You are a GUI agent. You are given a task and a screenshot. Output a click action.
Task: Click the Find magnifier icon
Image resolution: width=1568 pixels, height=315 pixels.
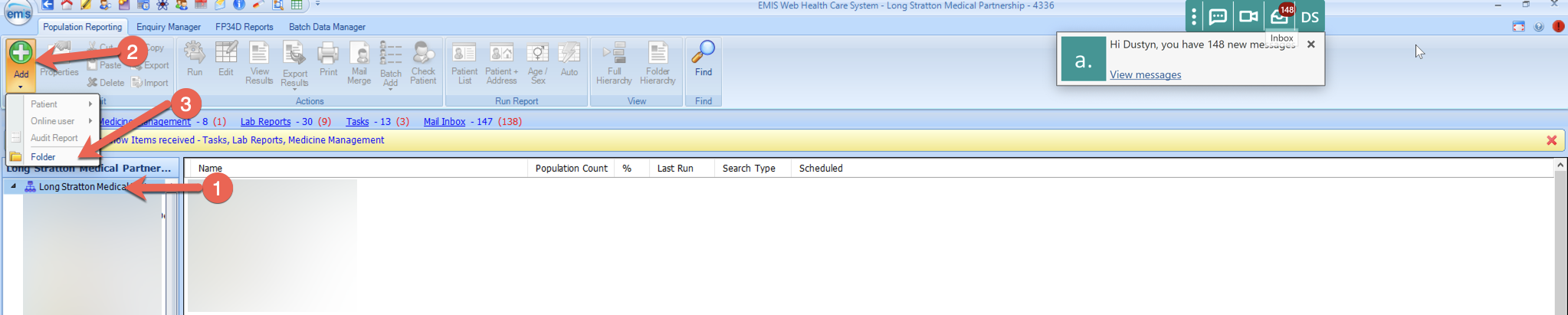click(703, 52)
